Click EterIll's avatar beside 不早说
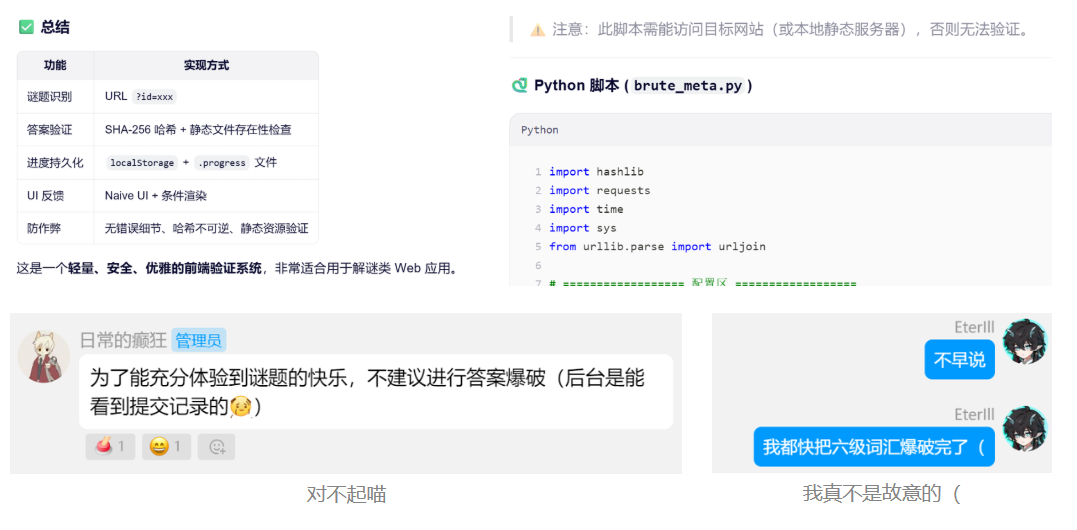Screen dimensions: 1077x530 pos(1024,343)
